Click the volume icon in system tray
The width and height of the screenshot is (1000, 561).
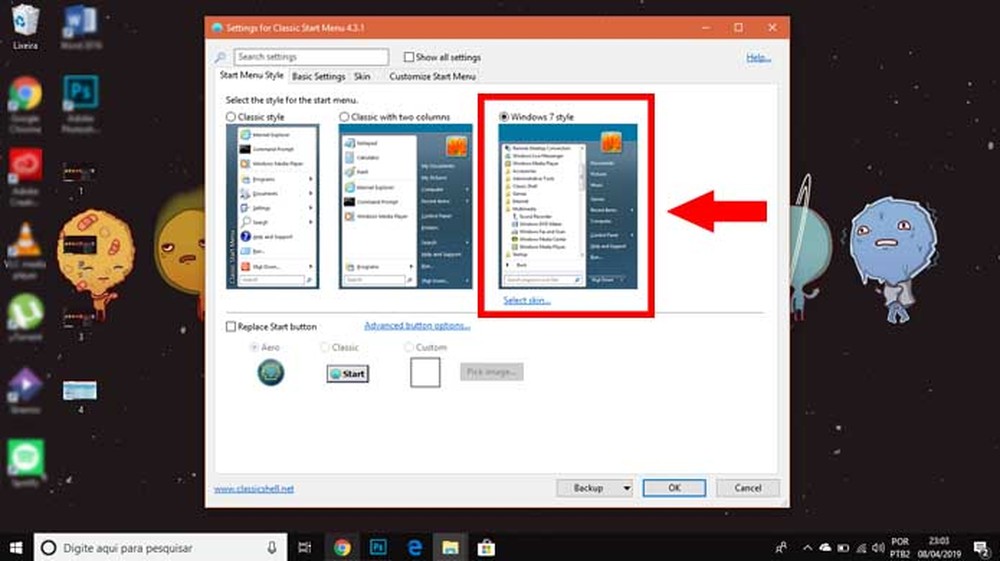pos(878,548)
